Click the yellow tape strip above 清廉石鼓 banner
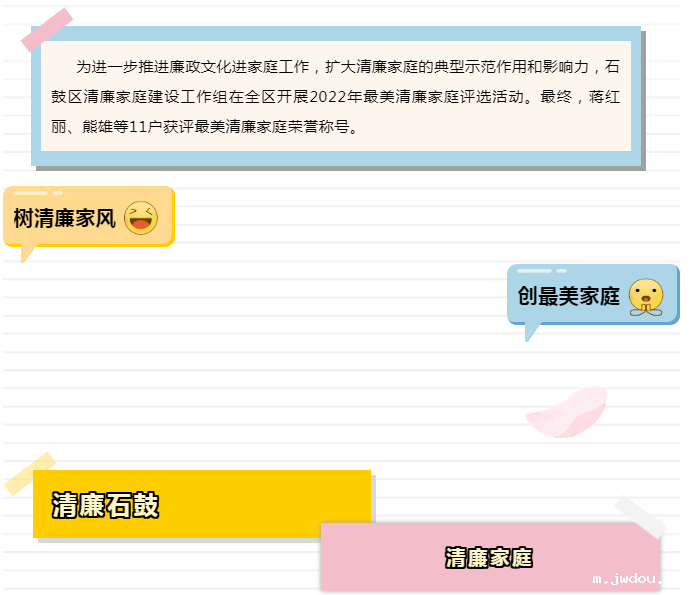The width and height of the screenshot is (691, 595). (x=30, y=474)
